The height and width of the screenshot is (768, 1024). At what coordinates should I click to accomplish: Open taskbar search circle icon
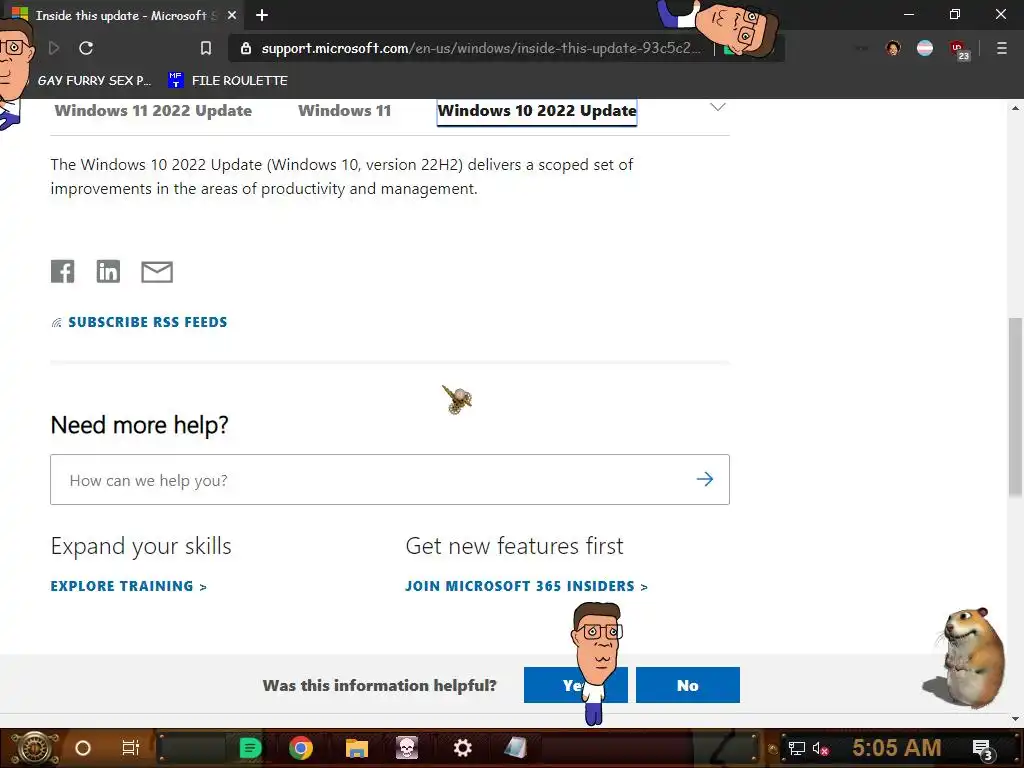[83, 748]
